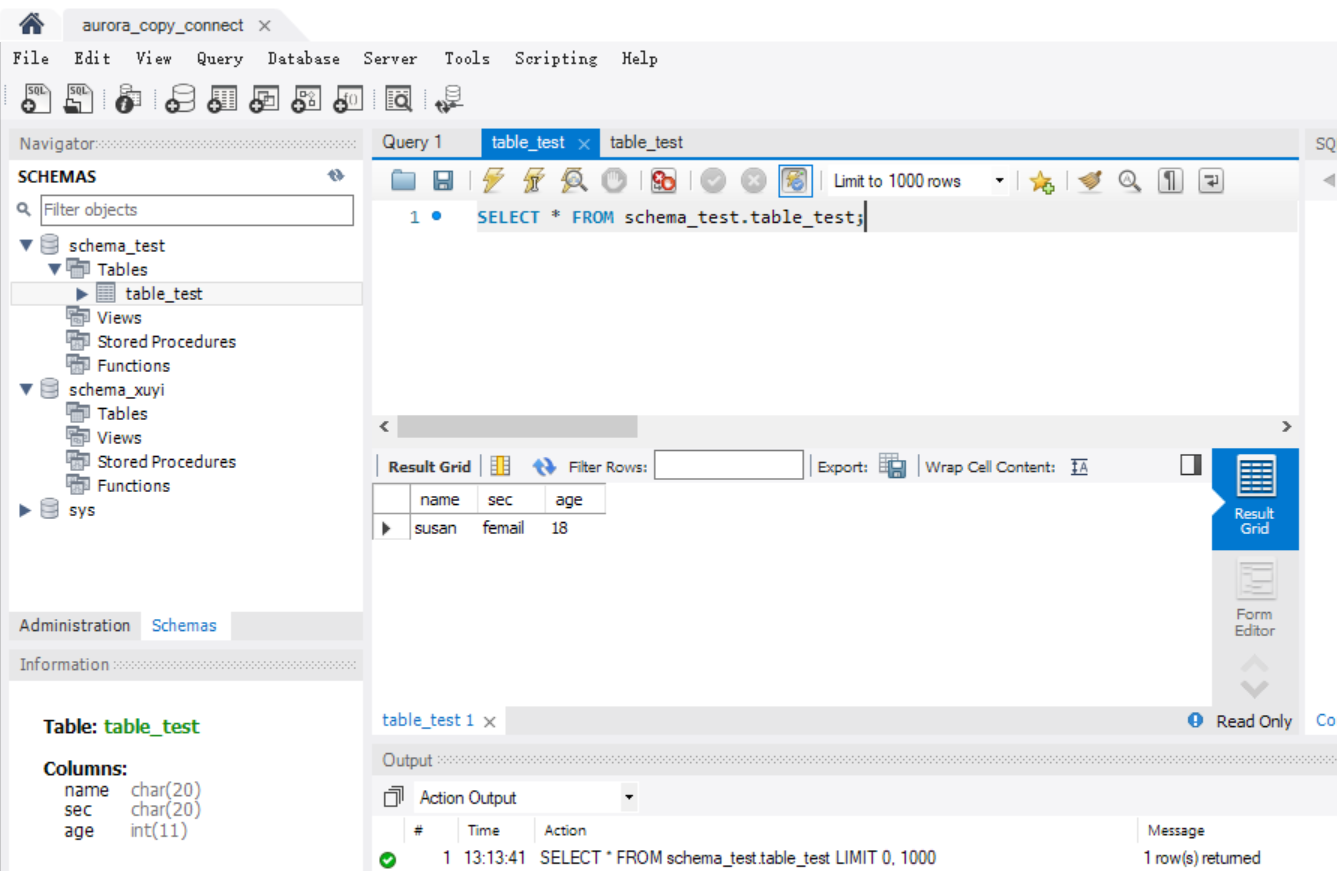Screen dimensions: 1337x871
Task: Go to the Home screen tab icon
Action: coord(32,23)
